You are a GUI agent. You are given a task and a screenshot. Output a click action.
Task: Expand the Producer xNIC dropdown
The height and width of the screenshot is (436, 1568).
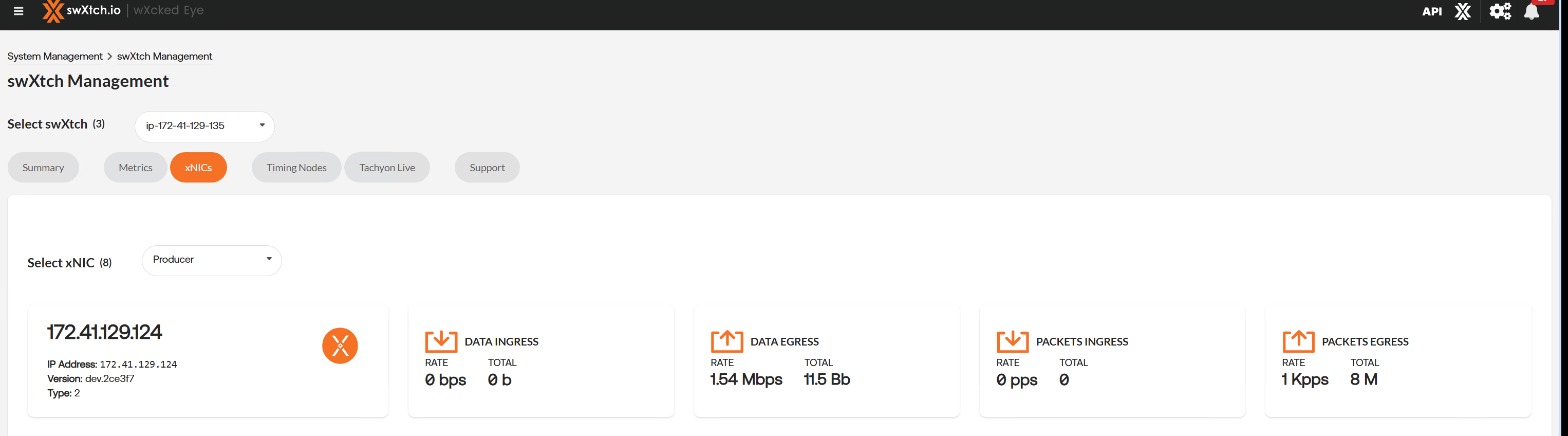point(211,260)
